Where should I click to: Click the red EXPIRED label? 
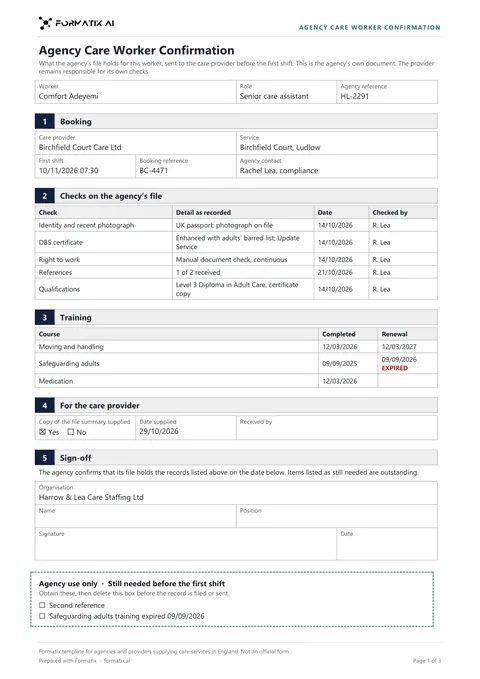pos(395,368)
